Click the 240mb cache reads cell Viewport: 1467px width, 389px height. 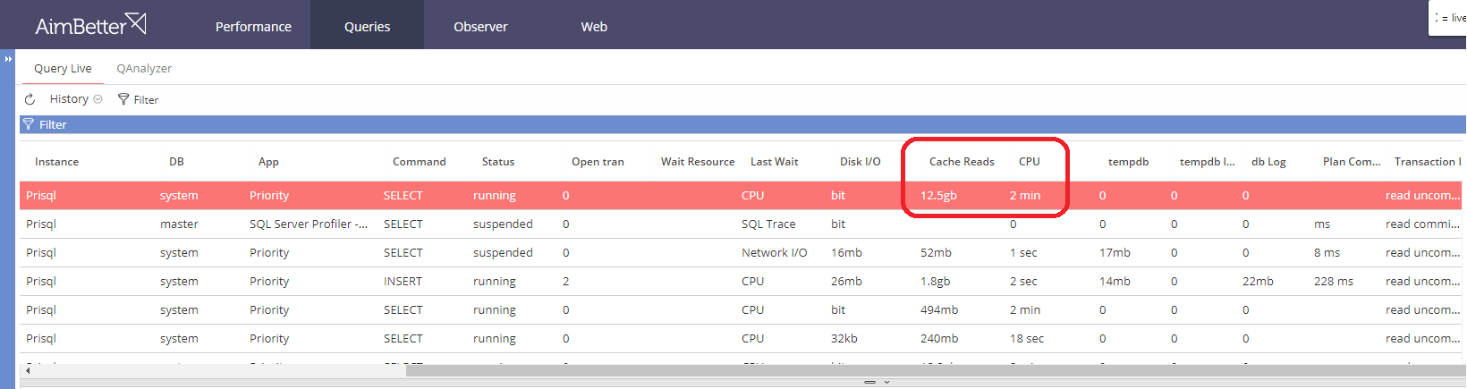pos(939,338)
